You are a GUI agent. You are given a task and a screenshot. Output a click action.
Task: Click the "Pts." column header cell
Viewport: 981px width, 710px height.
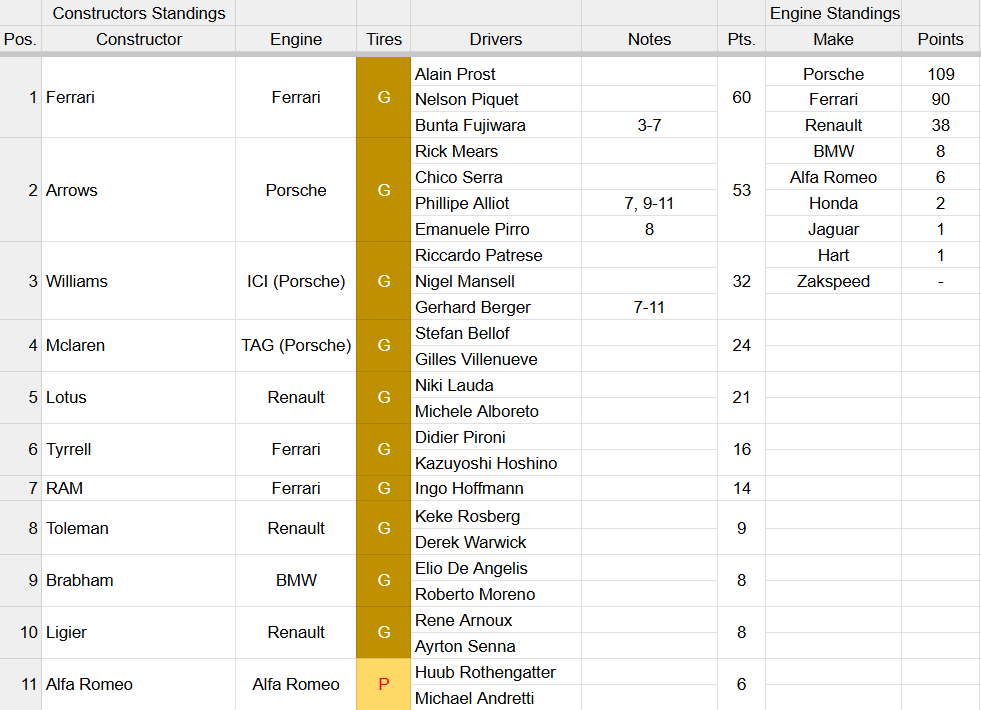tap(741, 39)
